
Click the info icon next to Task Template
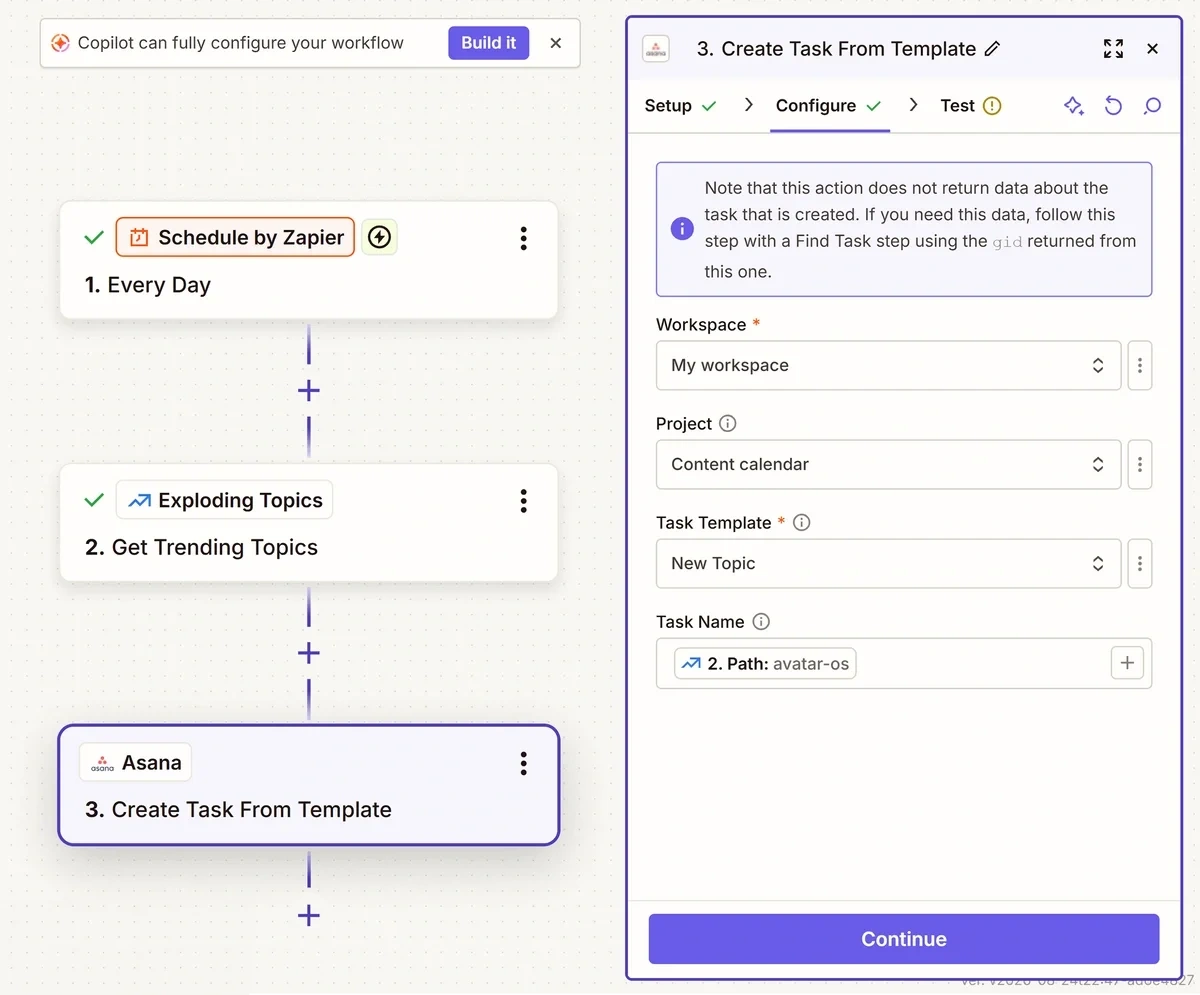[x=801, y=522]
